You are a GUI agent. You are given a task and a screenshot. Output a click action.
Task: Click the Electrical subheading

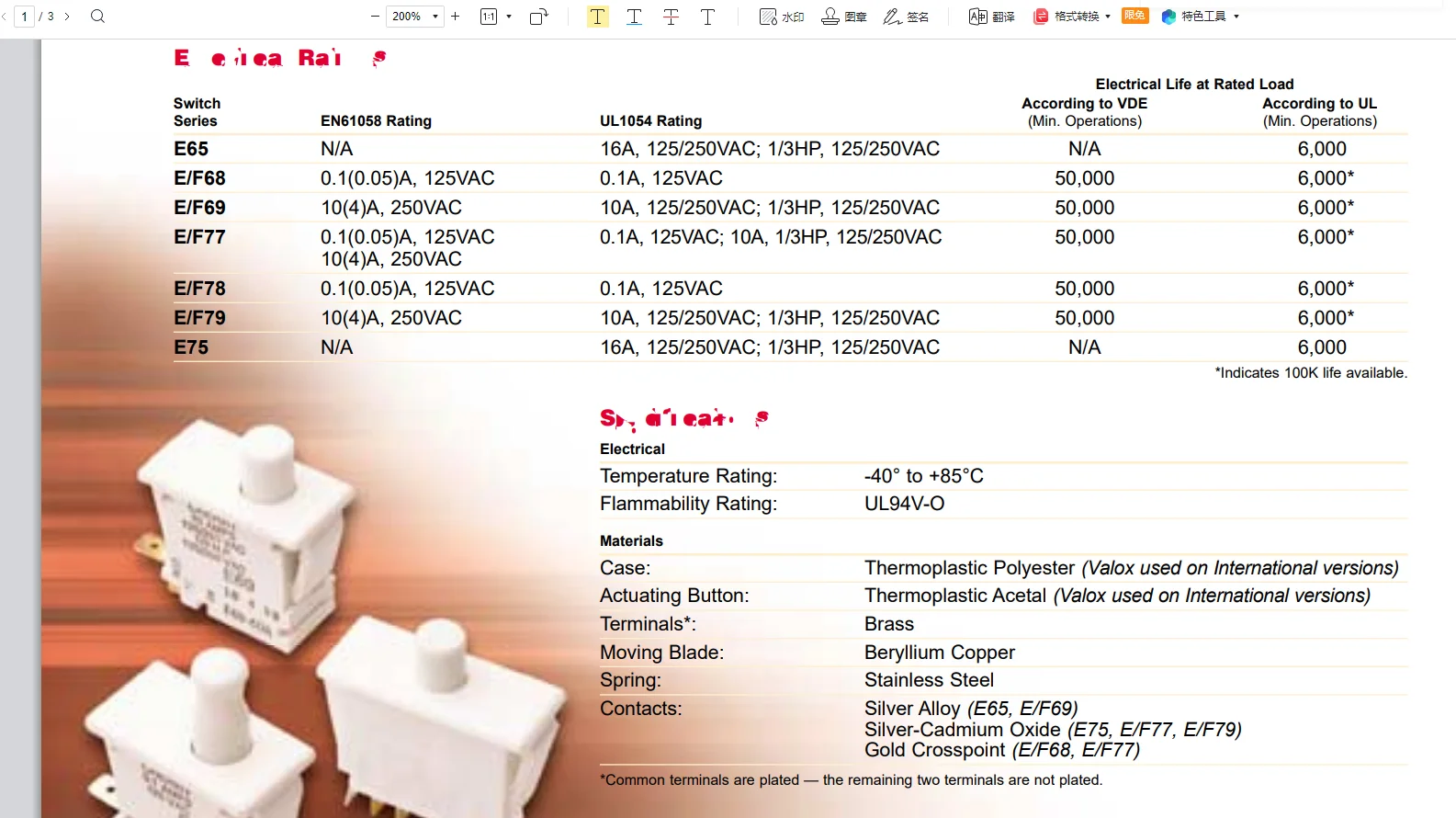pyautogui.click(x=632, y=449)
